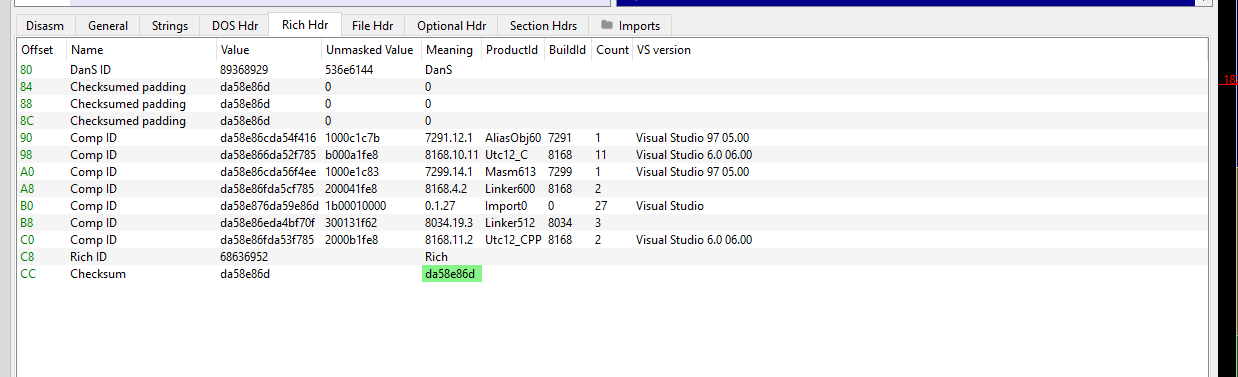Click the Unmasked Value column header

pos(369,49)
